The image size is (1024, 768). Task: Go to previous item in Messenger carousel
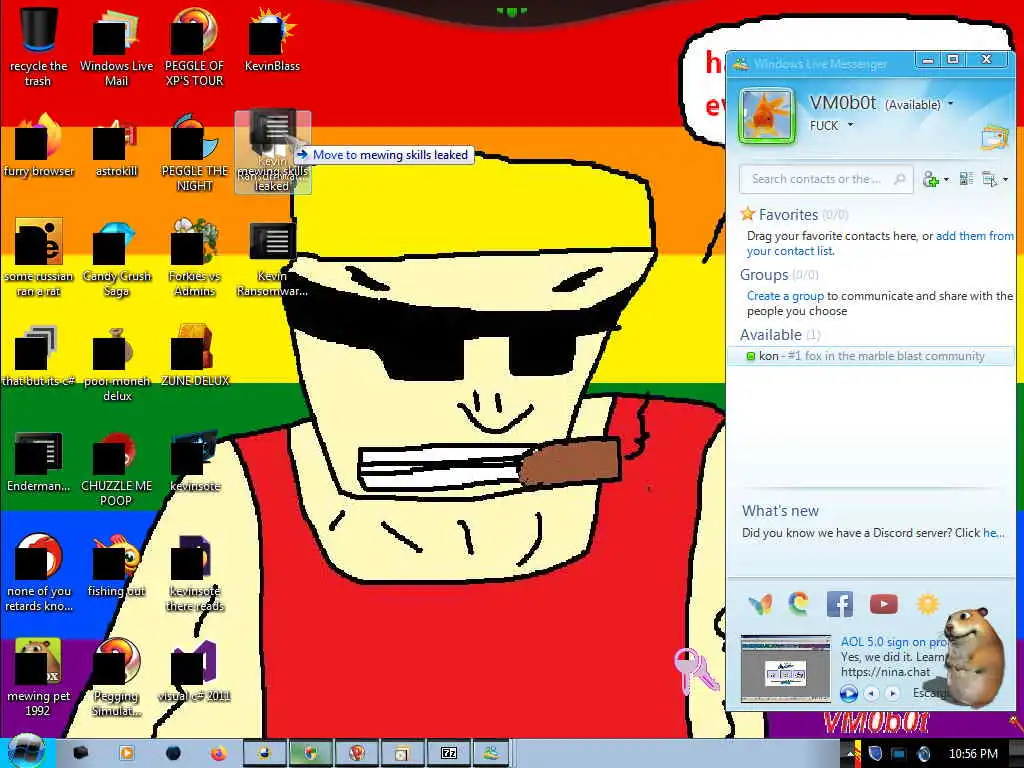(871, 693)
